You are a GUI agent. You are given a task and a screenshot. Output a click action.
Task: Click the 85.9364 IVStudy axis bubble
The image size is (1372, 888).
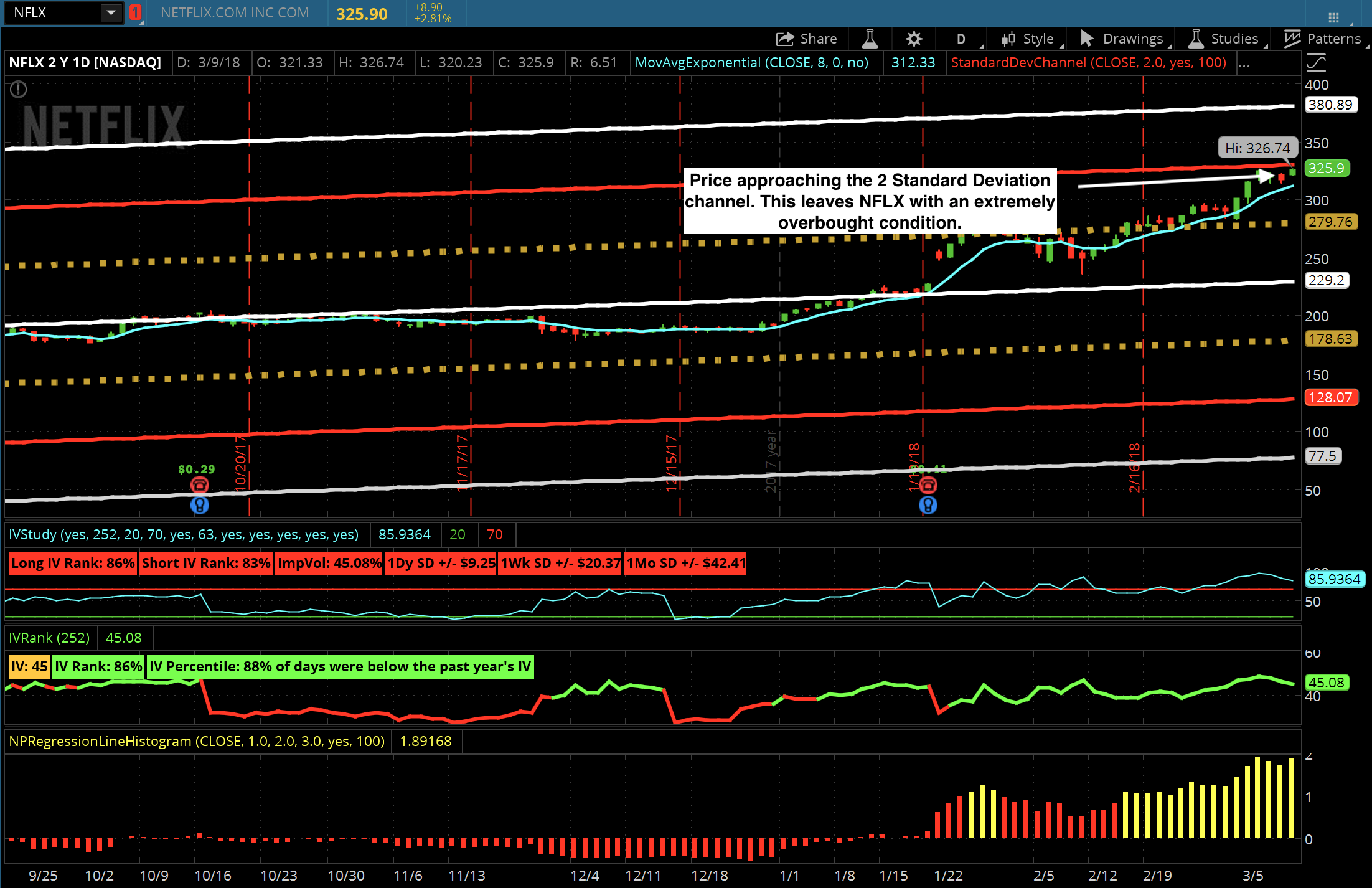tap(1335, 579)
